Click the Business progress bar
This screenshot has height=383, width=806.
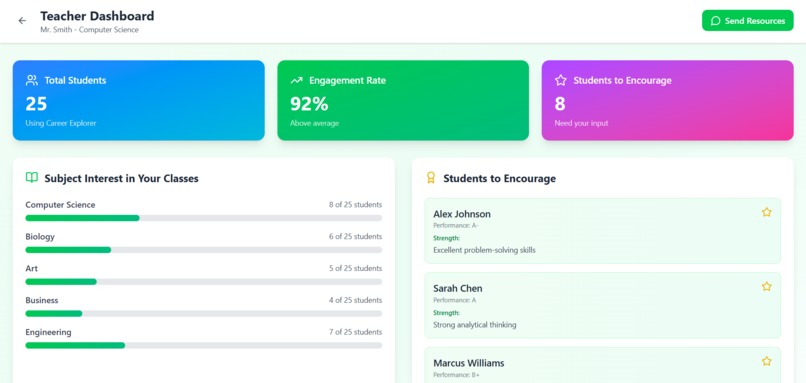pos(204,314)
